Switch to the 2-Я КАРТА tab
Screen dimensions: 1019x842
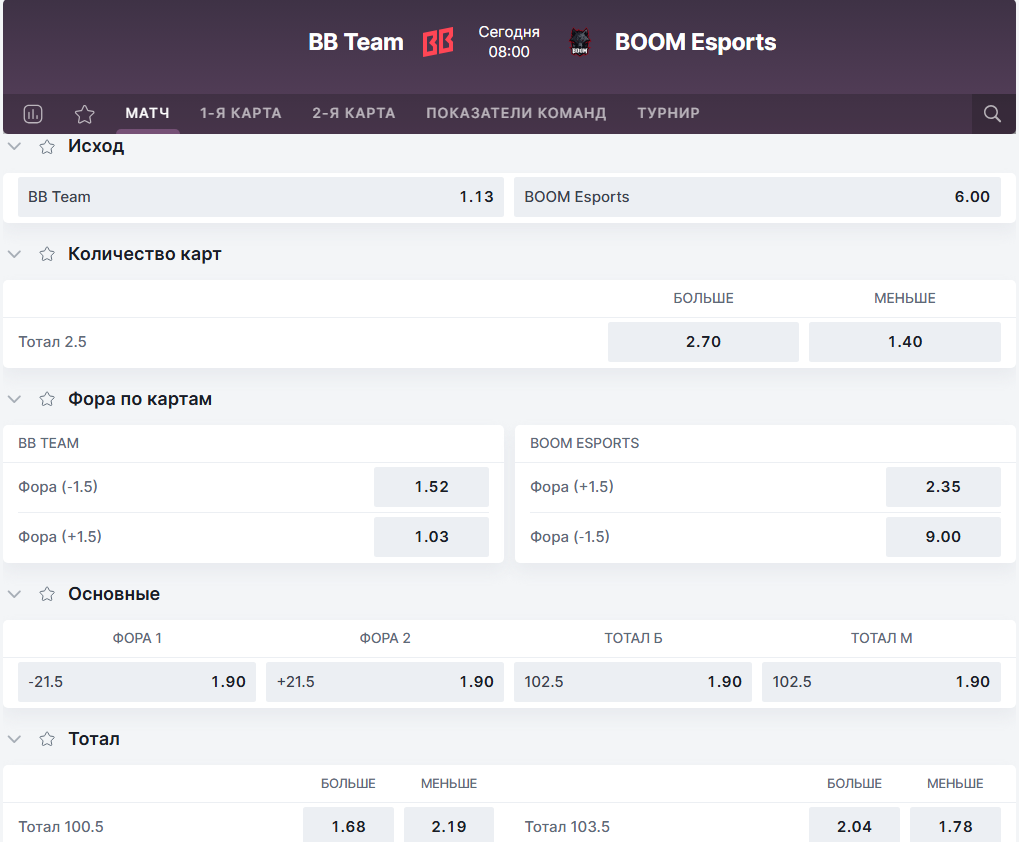click(x=354, y=113)
